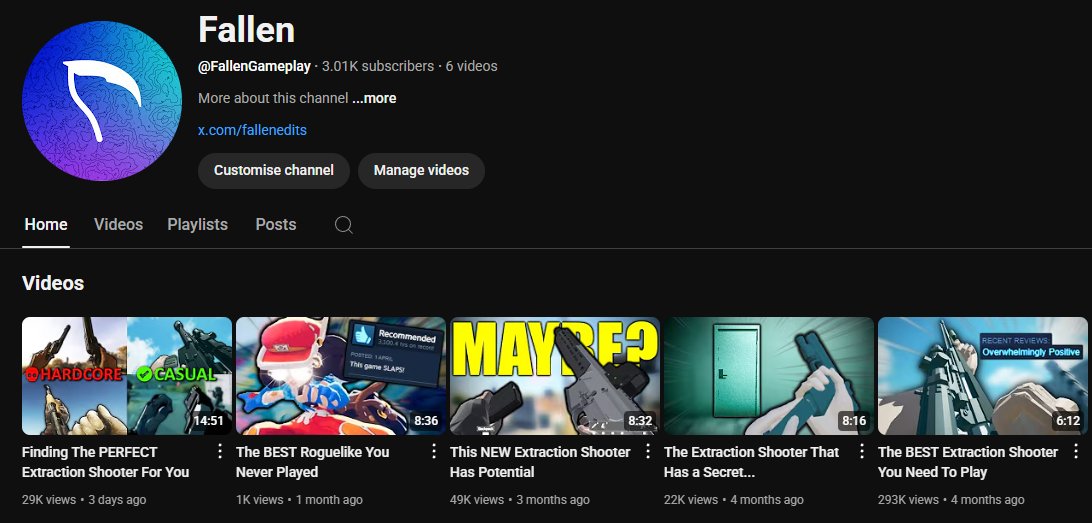Open options menu for BEST Extraction Shooter You Need
Image resolution: width=1092 pixels, height=523 pixels.
coord(1076,451)
